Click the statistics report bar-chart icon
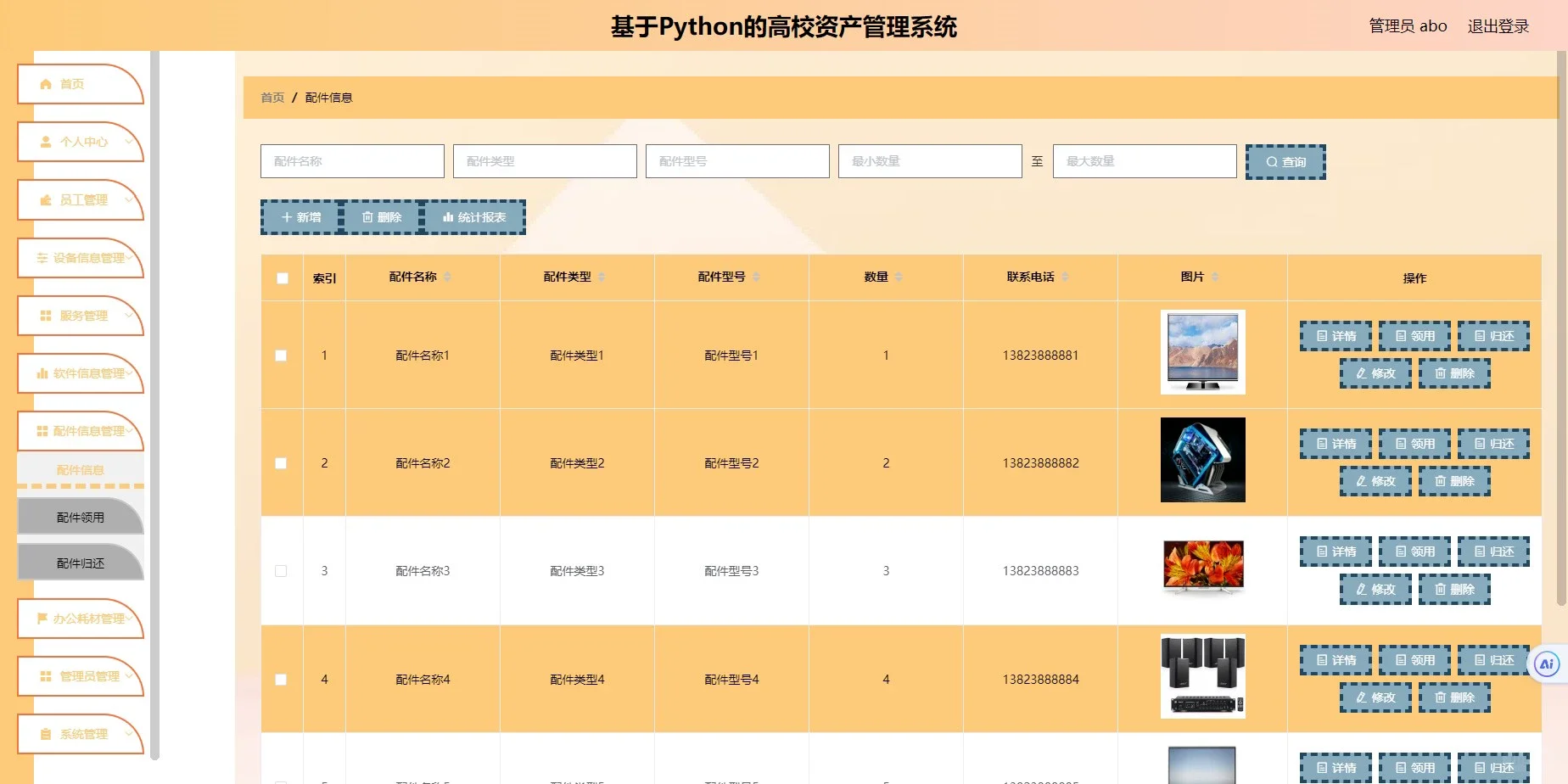The width and height of the screenshot is (1568, 784). click(448, 217)
